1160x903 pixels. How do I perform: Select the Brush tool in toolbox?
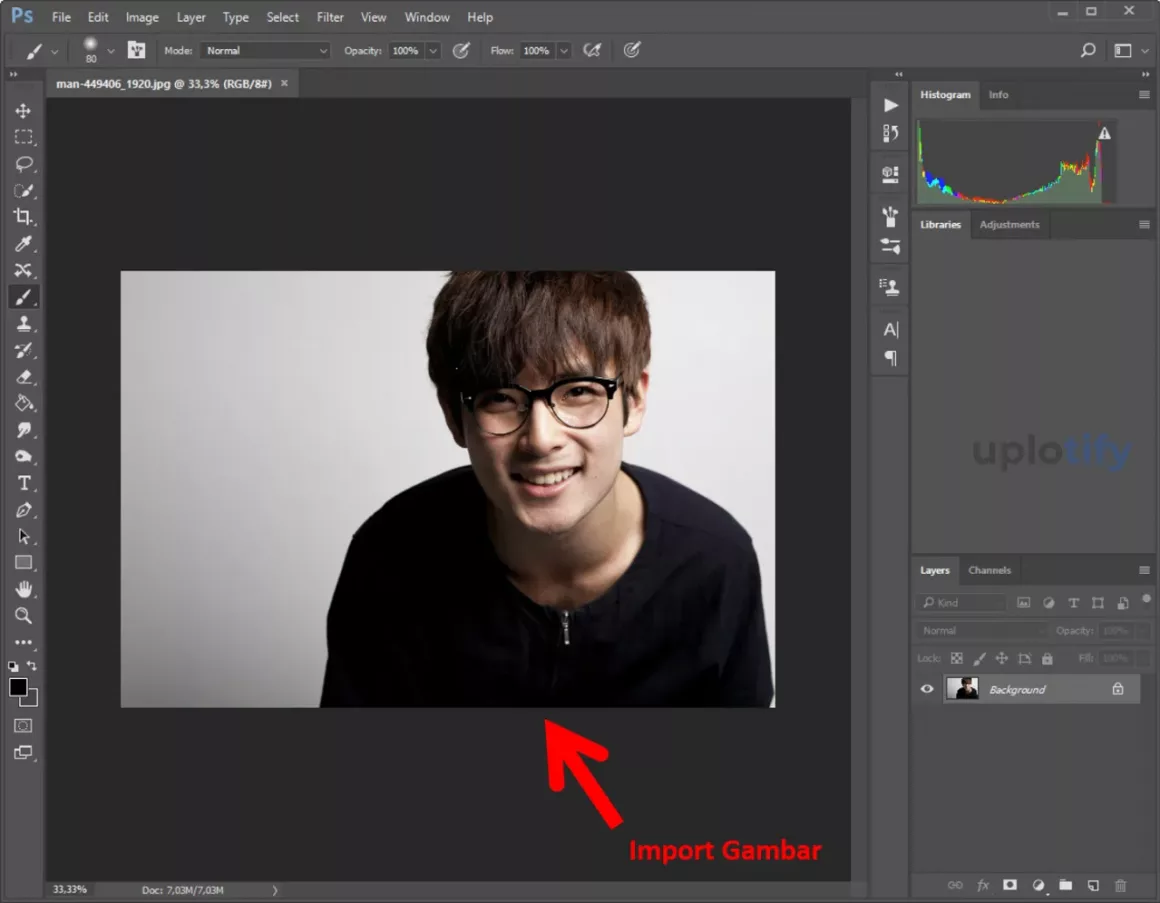23,297
